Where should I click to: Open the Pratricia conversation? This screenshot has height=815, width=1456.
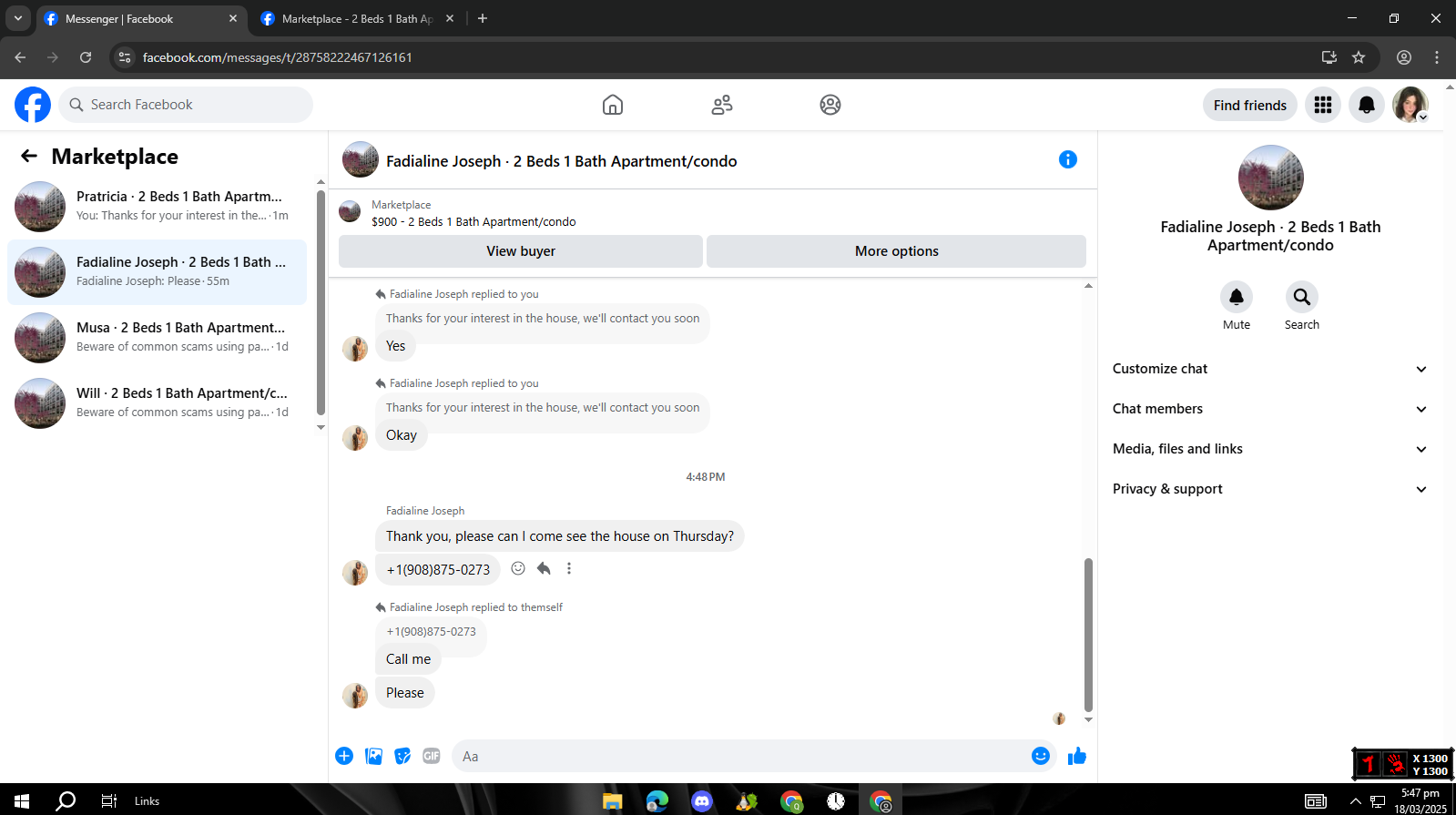pos(158,206)
